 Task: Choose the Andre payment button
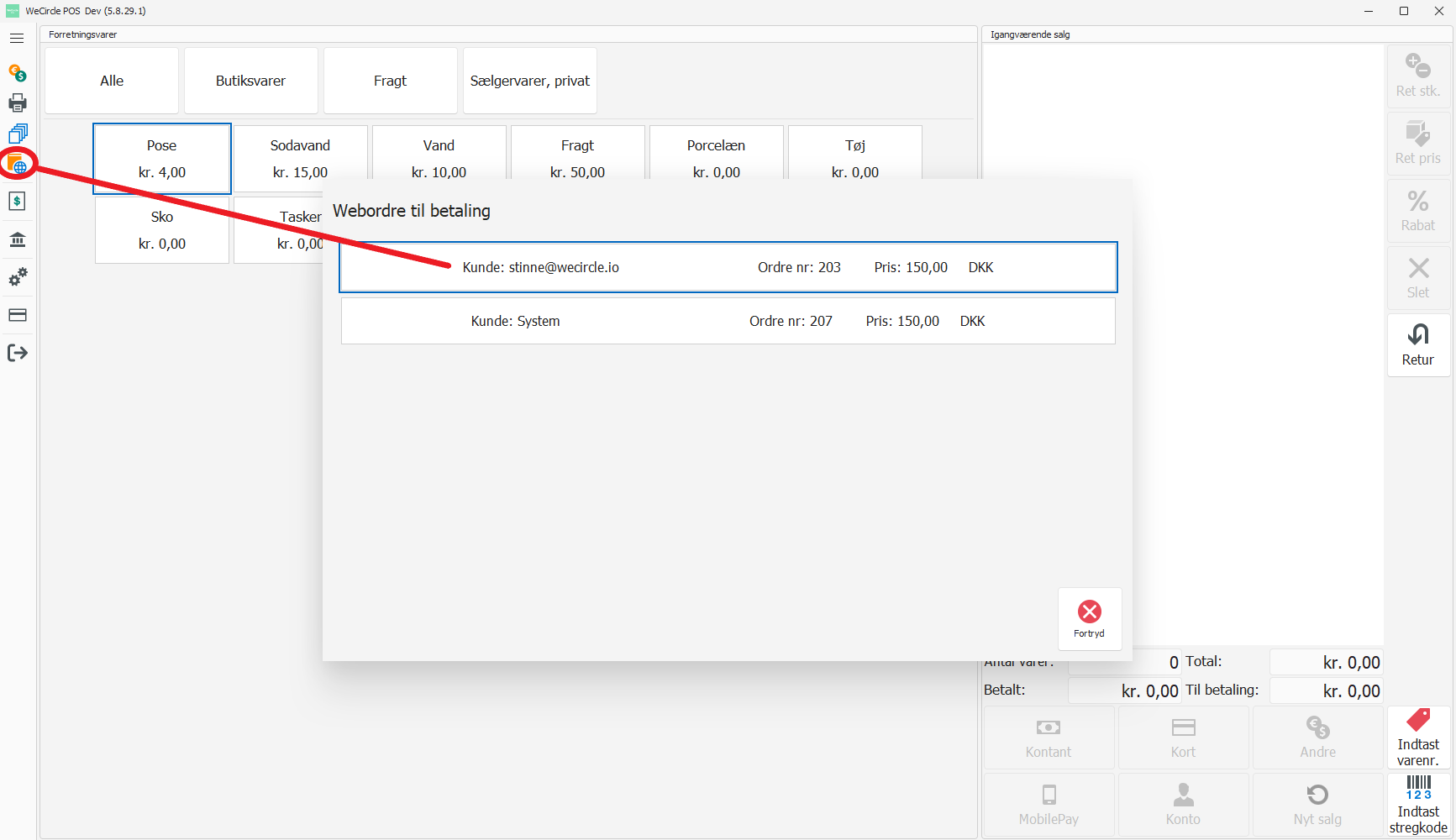pyautogui.click(x=1317, y=738)
